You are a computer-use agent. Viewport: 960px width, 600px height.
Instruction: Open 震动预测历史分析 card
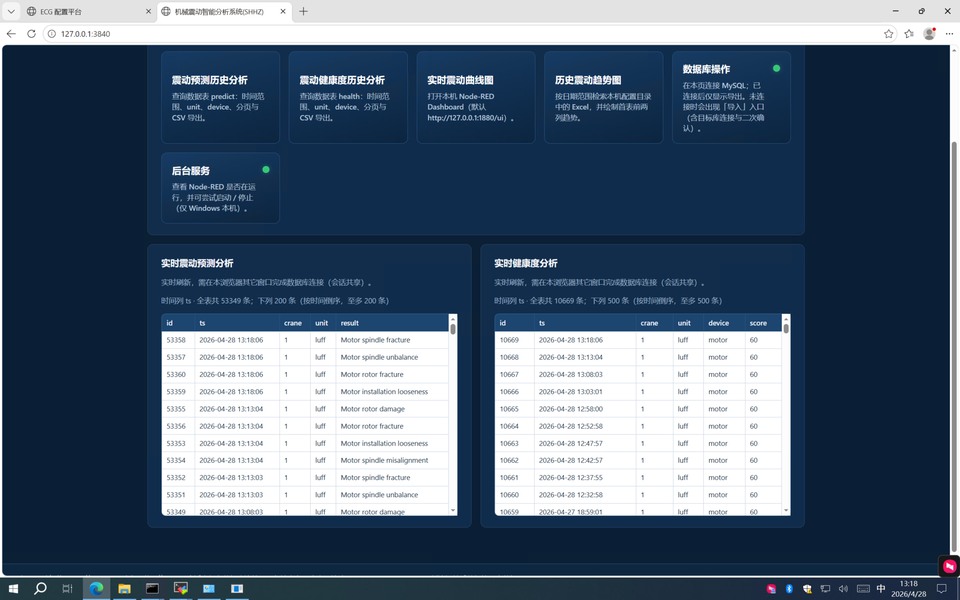tap(220, 97)
